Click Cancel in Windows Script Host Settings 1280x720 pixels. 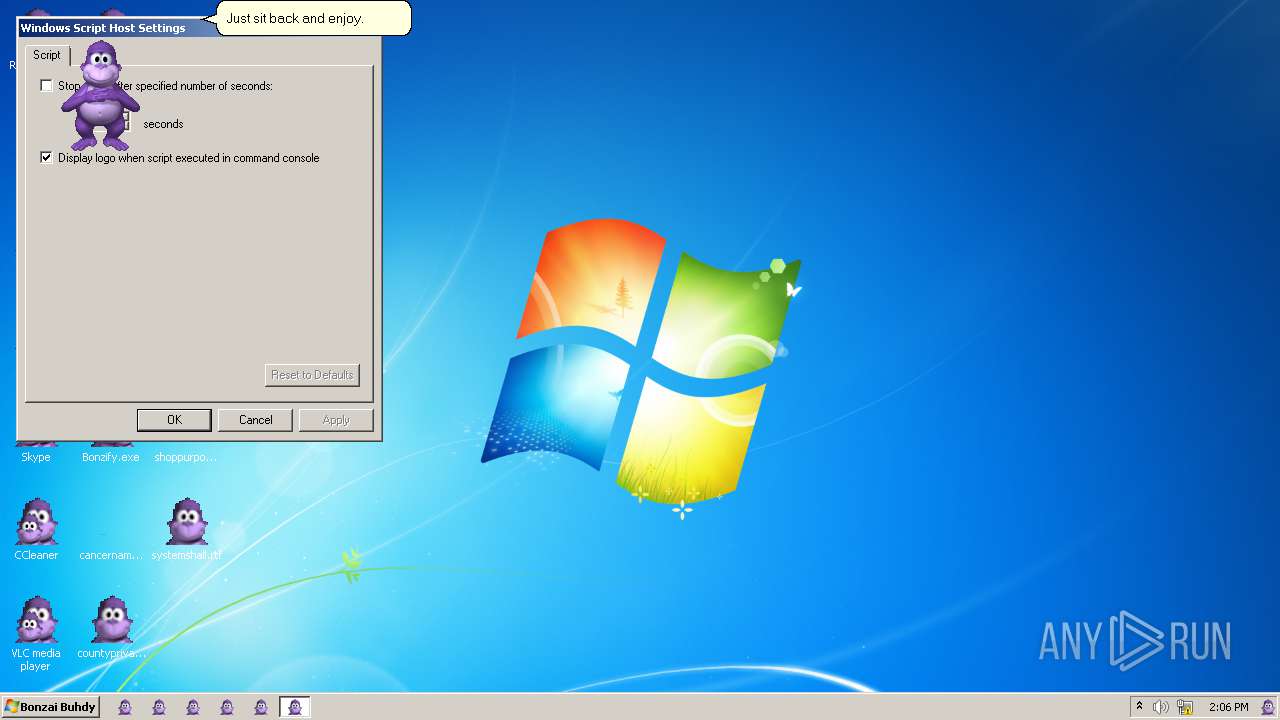pos(255,420)
